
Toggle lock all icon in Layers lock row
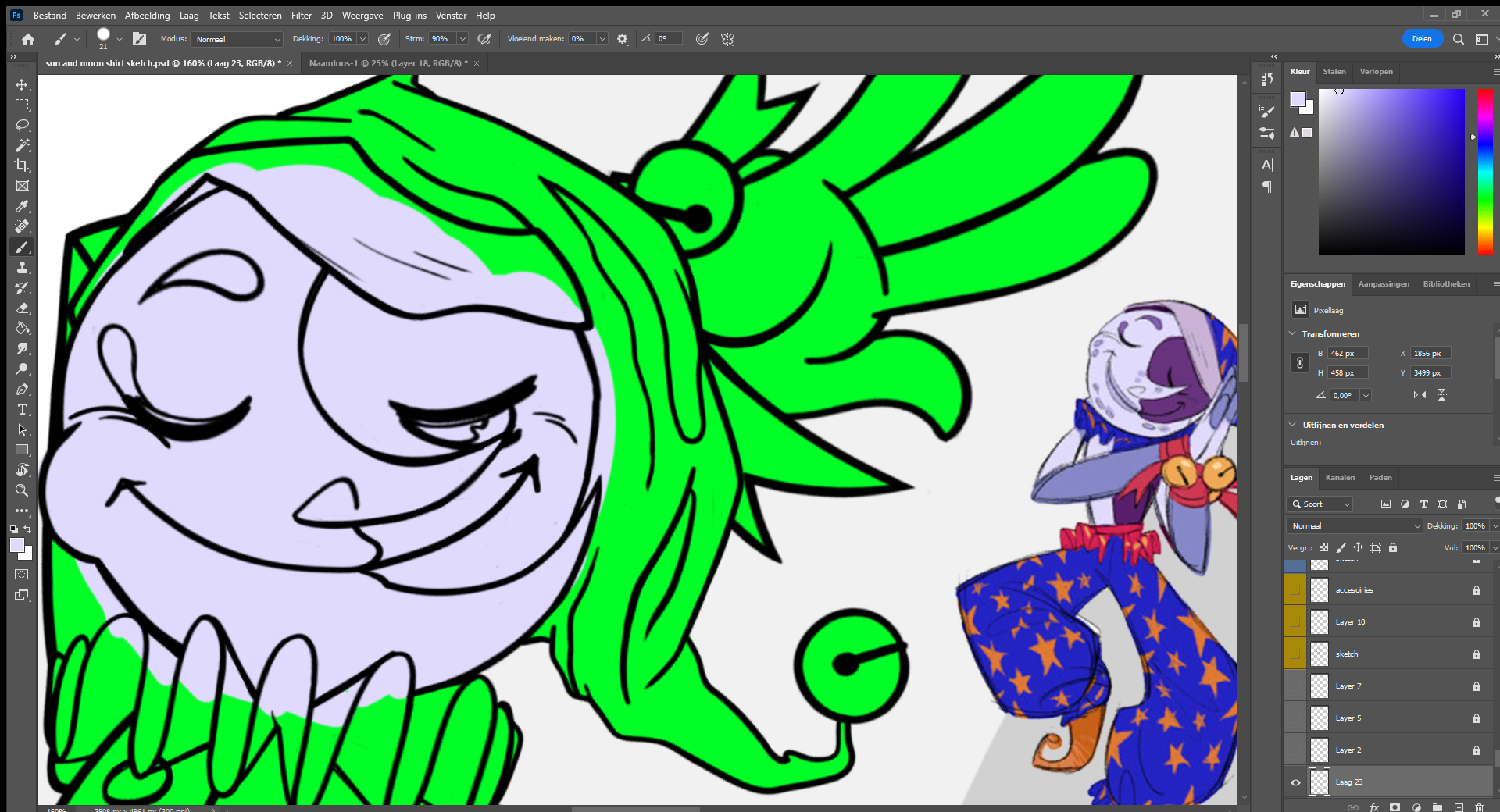pos(1393,547)
